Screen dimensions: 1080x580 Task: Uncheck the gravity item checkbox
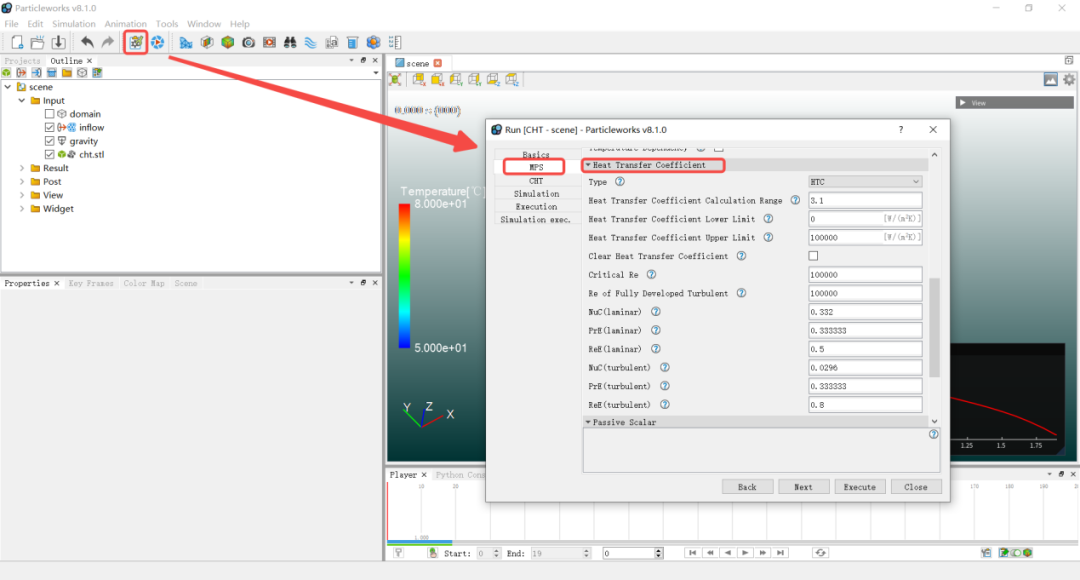pyautogui.click(x=50, y=141)
